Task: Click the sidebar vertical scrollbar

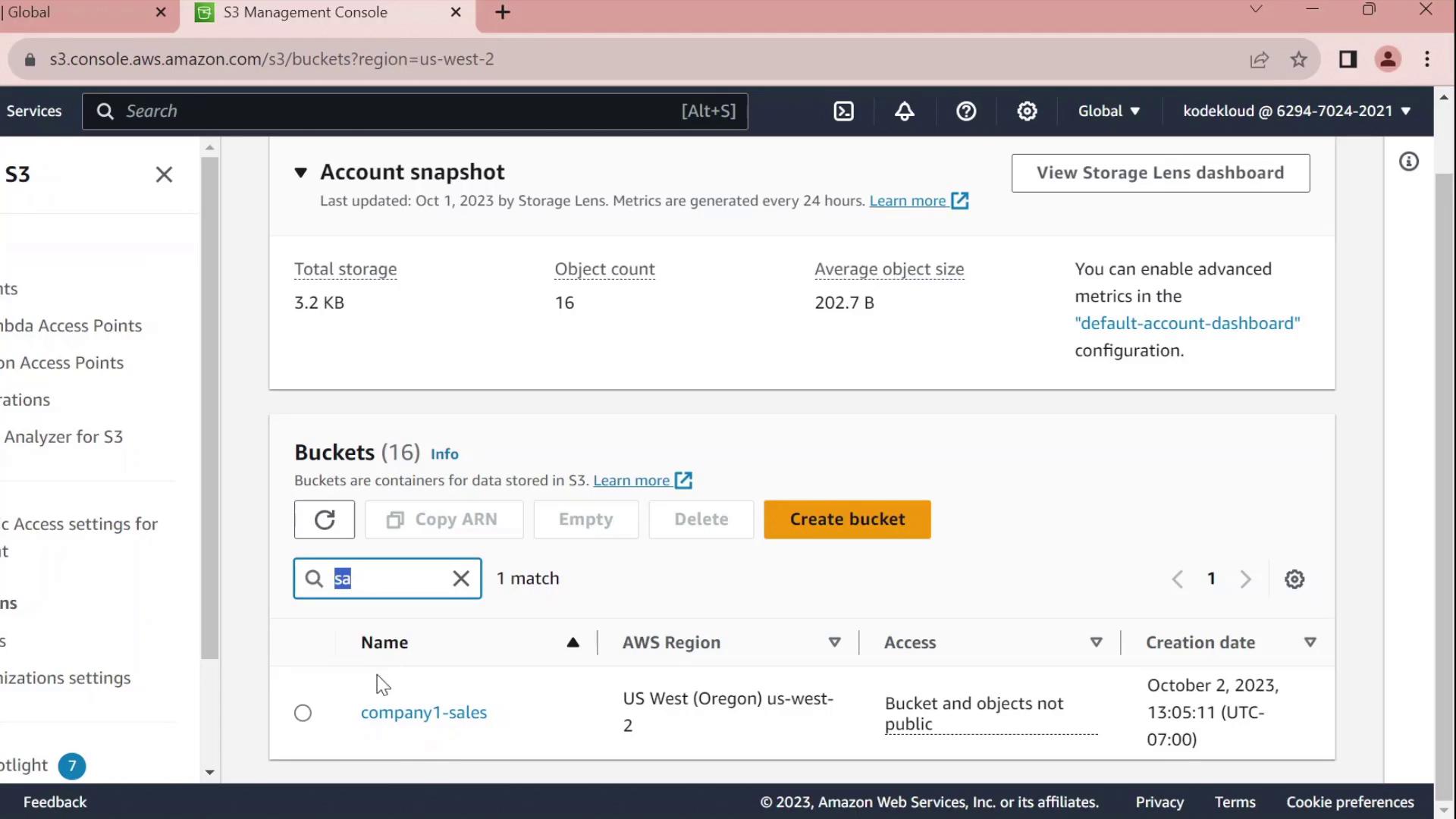Action: click(210, 409)
